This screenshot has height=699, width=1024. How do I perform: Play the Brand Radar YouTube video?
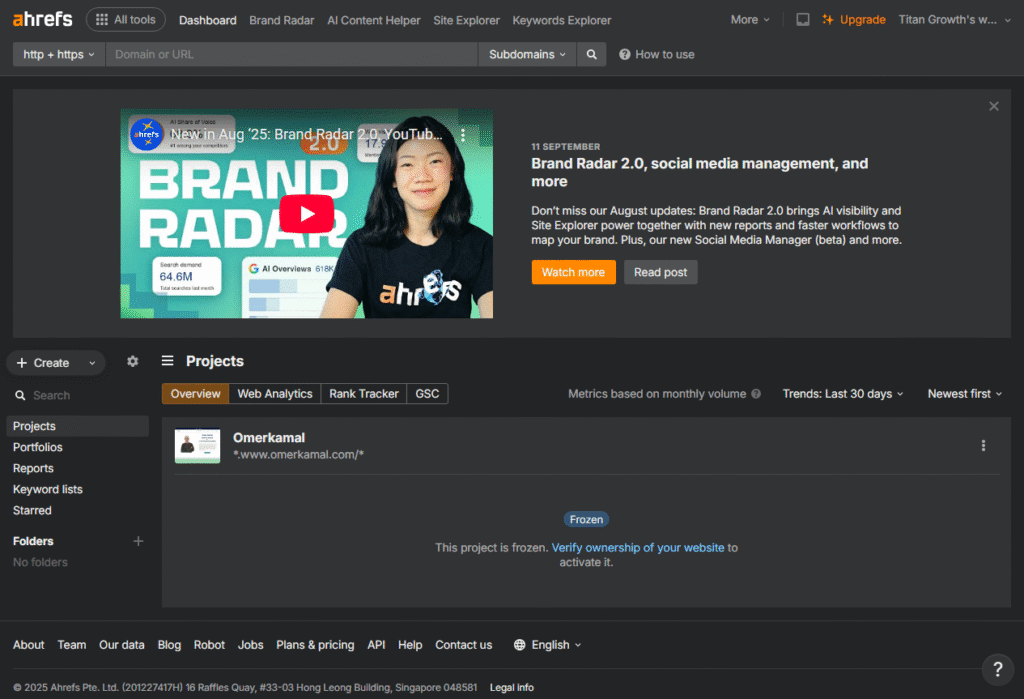click(x=306, y=213)
